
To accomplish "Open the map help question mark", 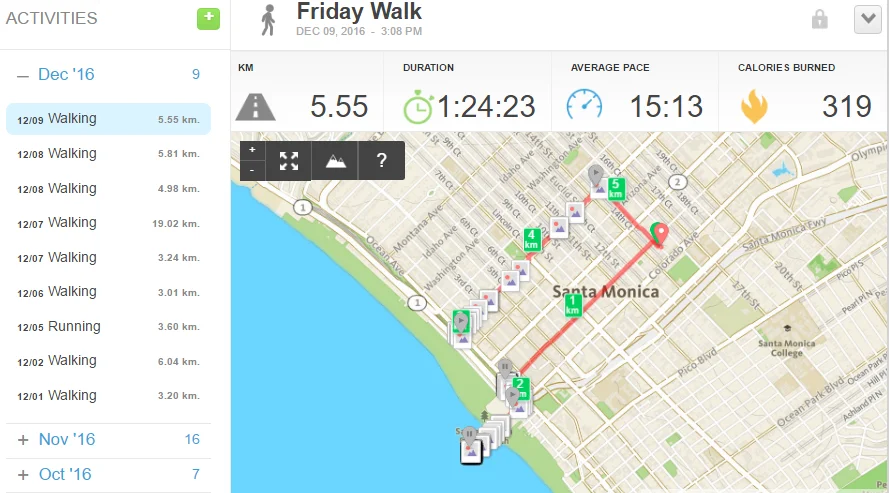I will 381,161.
